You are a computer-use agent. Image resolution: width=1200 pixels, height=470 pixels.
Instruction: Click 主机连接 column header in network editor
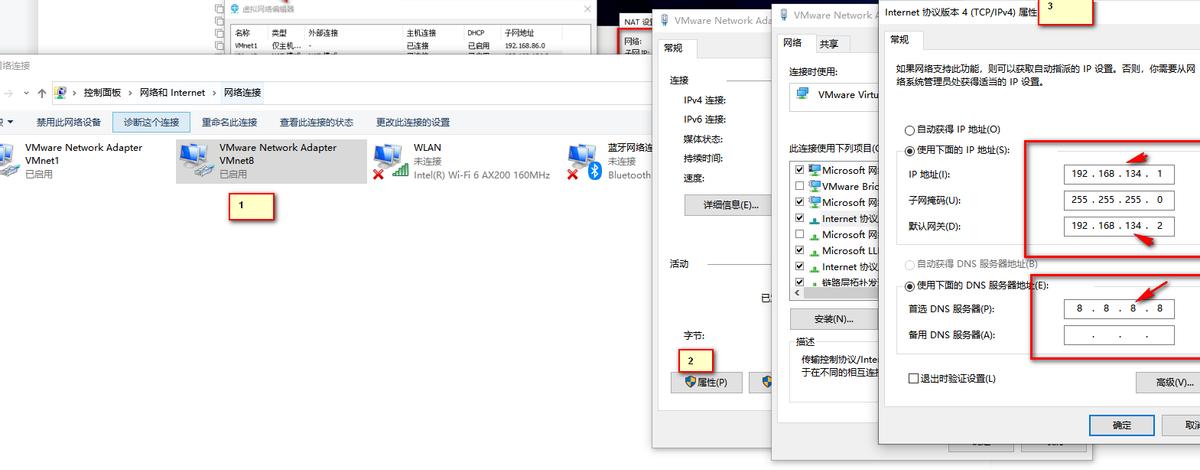pyautogui.click(x=419, y=33)
